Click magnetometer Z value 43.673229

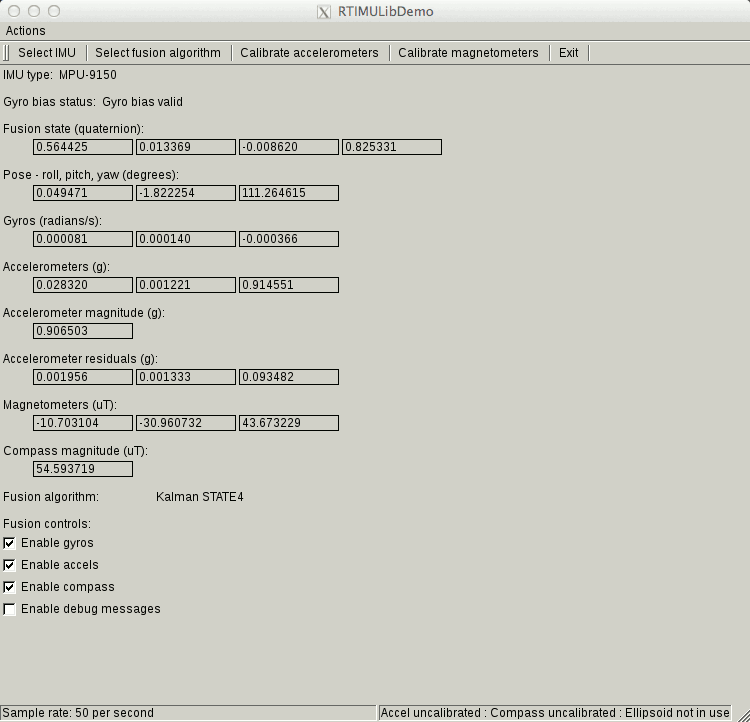coord(288,423)
